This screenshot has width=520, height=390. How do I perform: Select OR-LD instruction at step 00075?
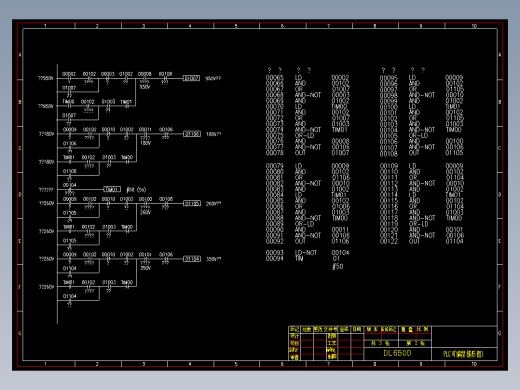coord(304,136)
